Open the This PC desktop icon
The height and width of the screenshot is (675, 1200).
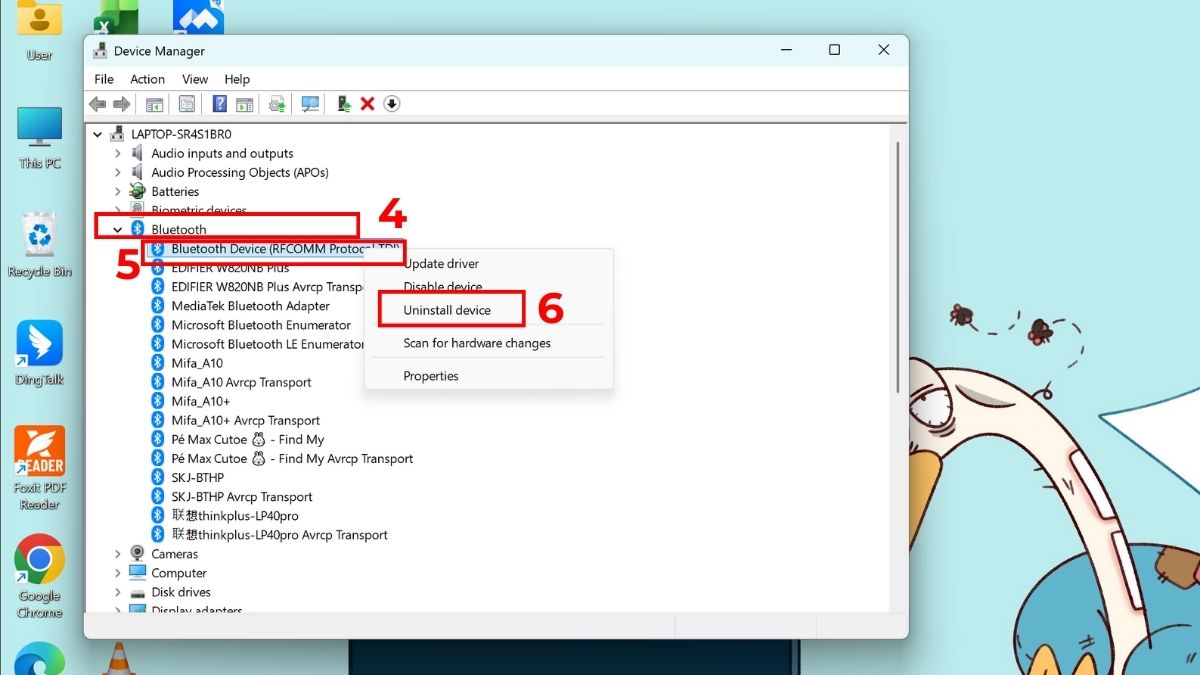pos(40,137)
